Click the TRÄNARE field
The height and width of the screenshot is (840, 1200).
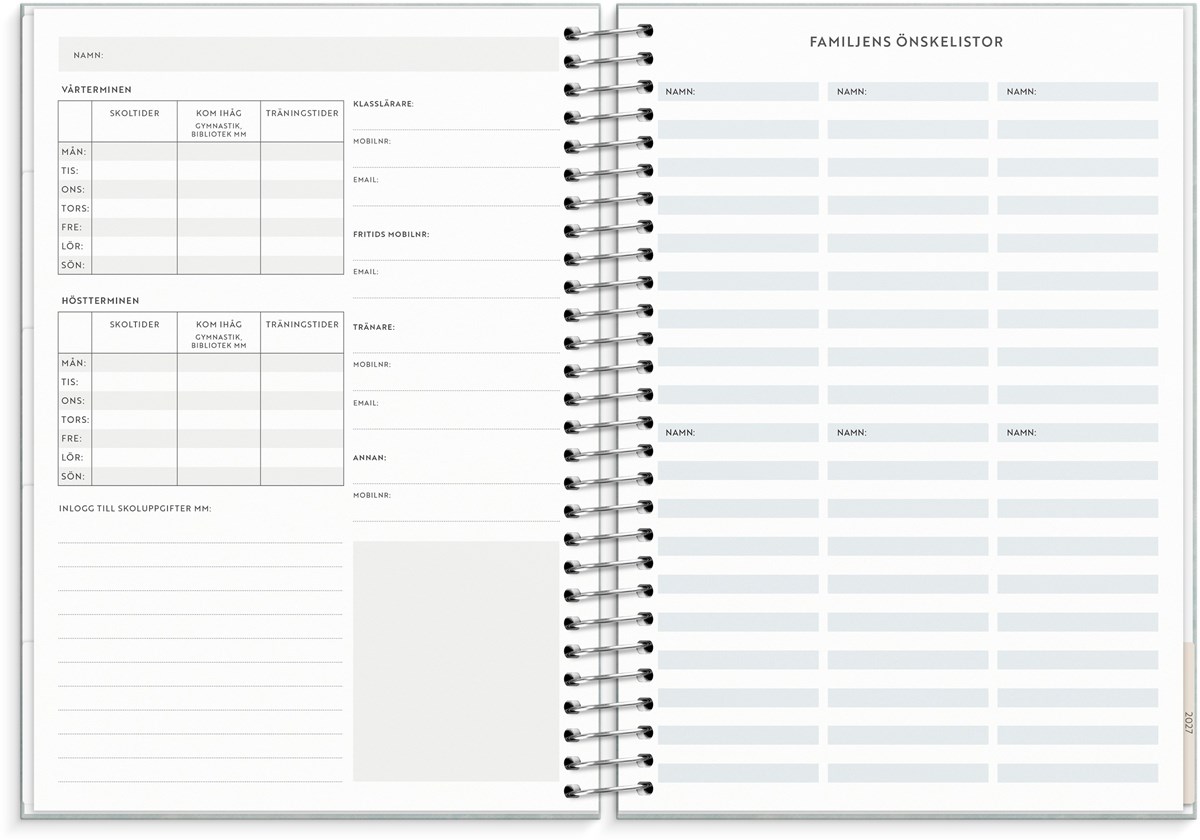455,341
